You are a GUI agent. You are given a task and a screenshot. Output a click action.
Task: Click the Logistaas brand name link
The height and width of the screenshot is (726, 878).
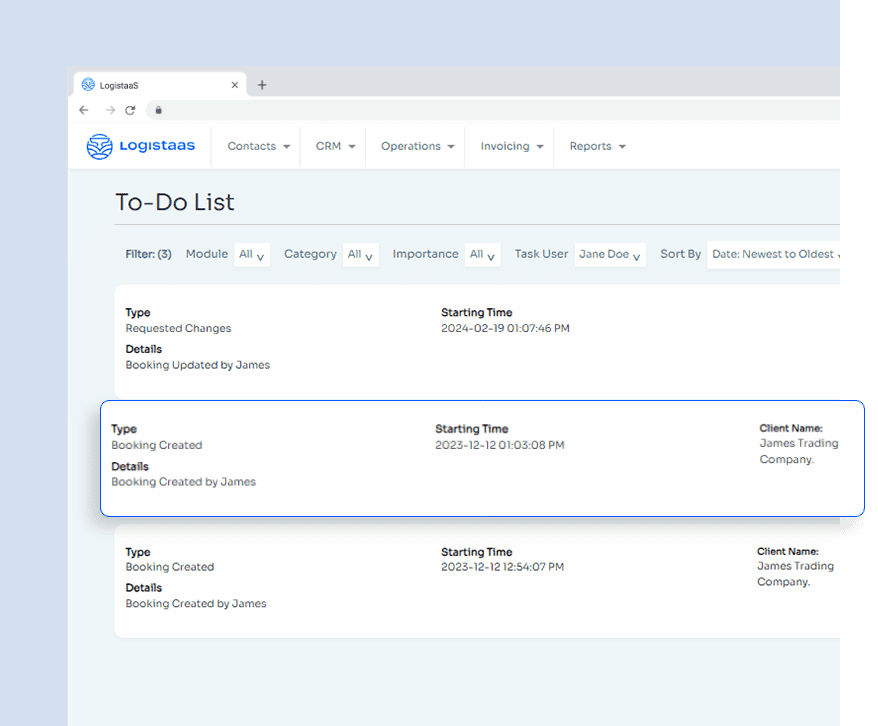[x=157, y=146]
